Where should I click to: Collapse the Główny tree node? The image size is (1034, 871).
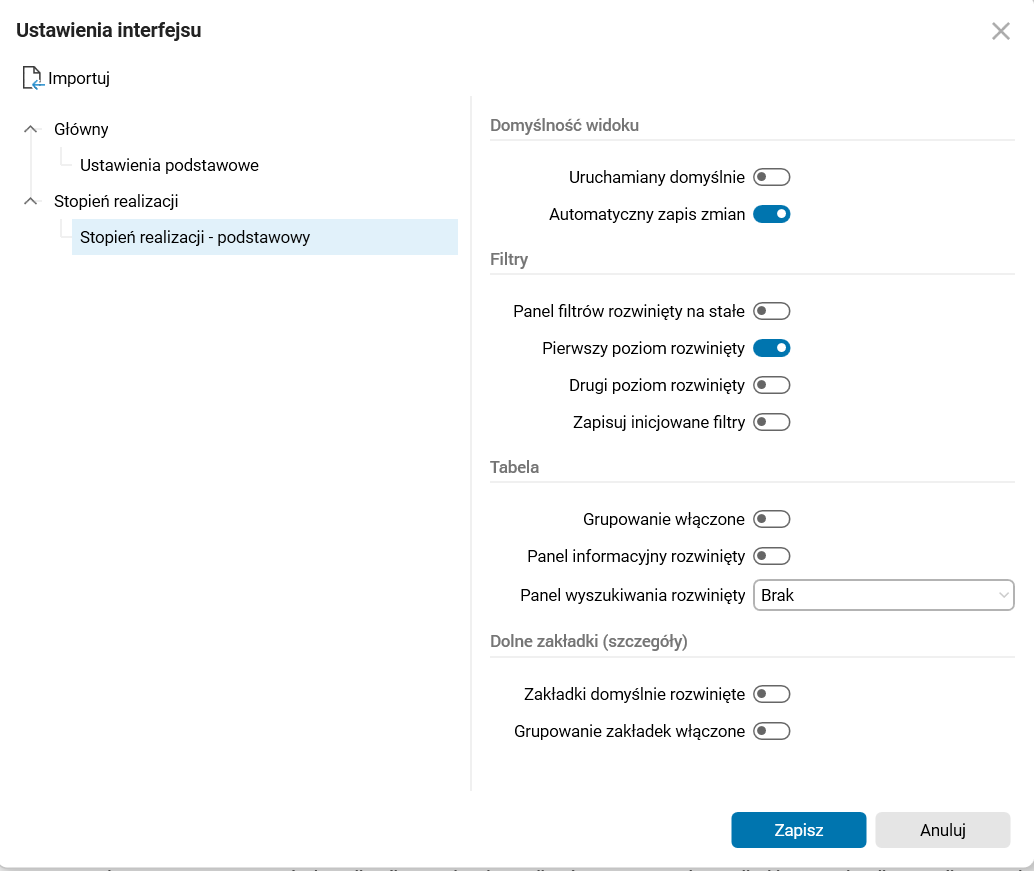click(31, 129)
